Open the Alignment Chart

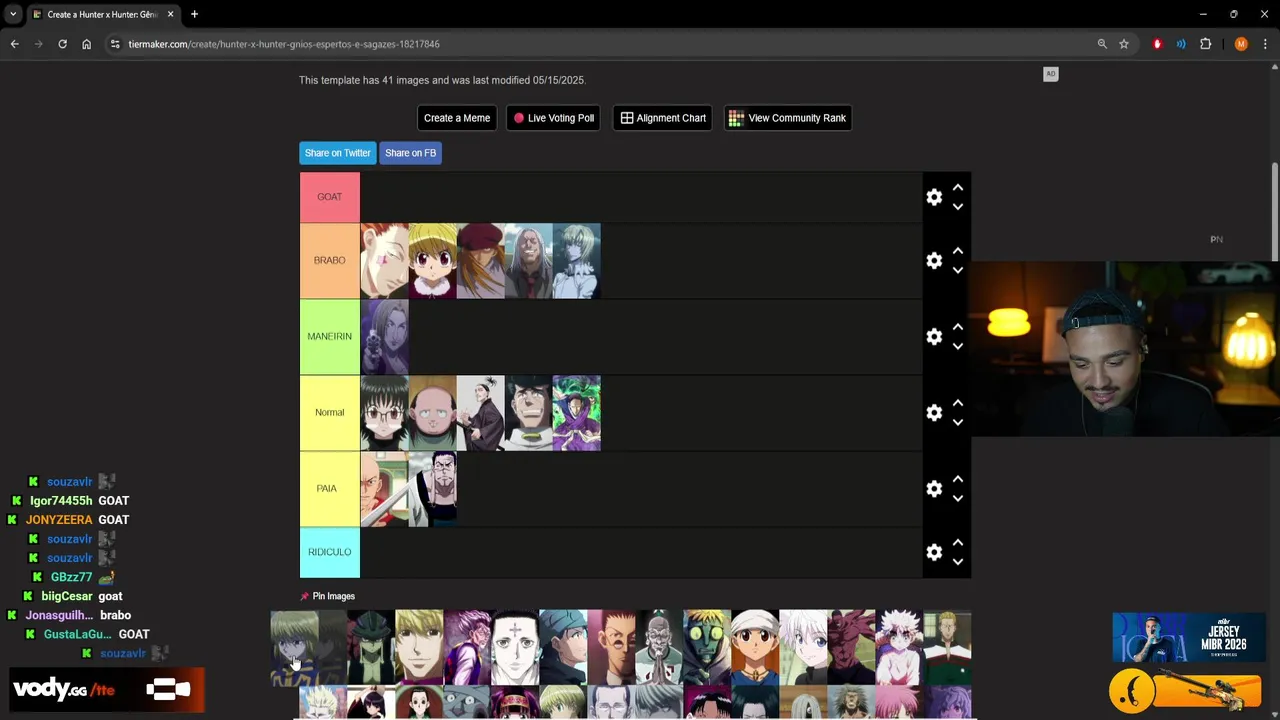(x=663, y=118)
